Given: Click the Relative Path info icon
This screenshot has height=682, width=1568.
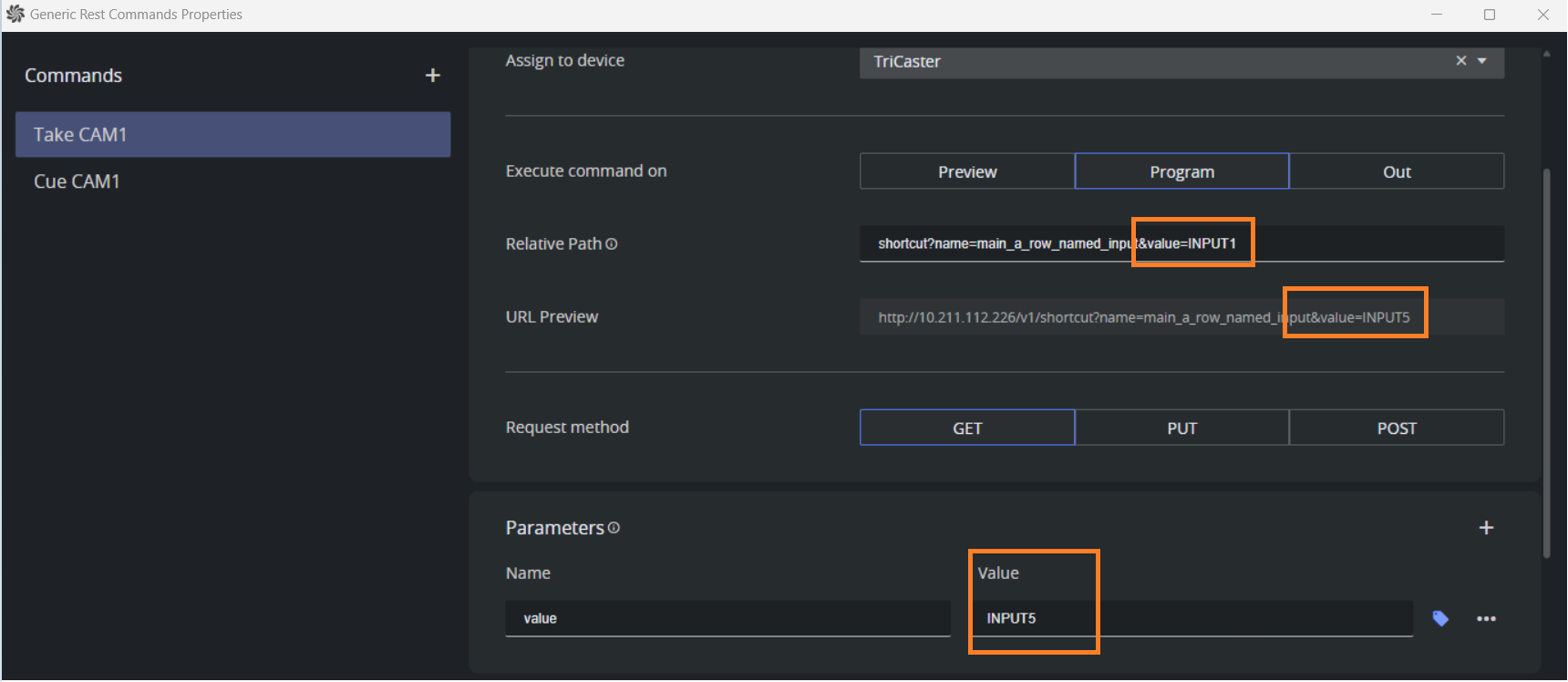Looking at the screenshot, I should click(x=612, y=243).
